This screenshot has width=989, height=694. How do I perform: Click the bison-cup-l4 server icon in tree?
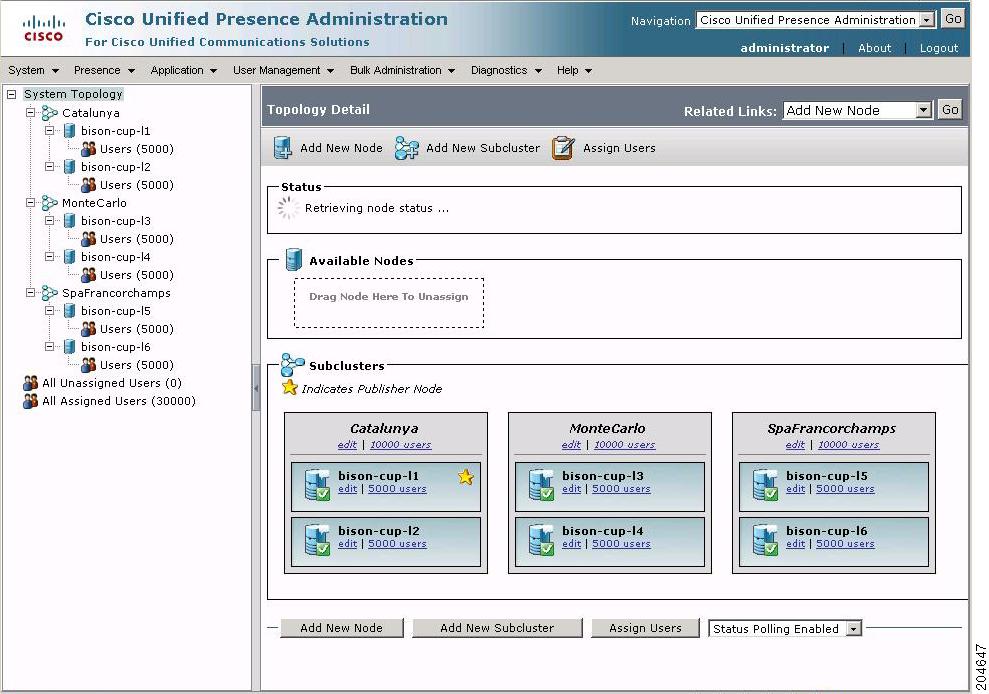point(70,257)
